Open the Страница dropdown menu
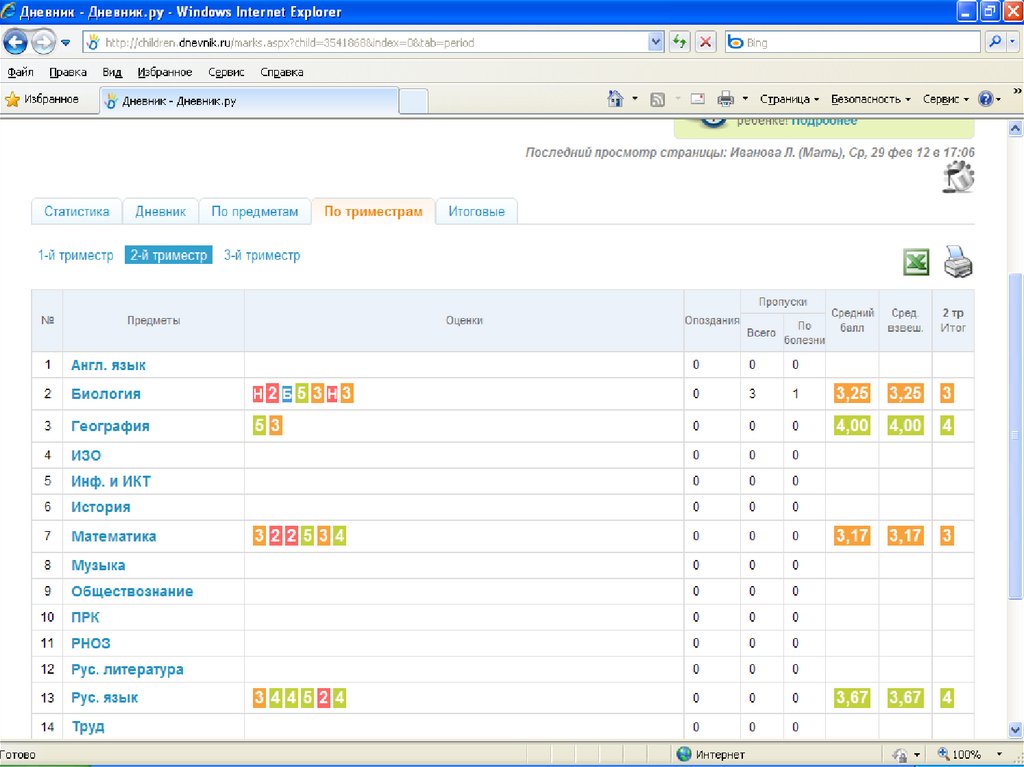This screenshot has height=767, width=1024. (x=789, y=99)
